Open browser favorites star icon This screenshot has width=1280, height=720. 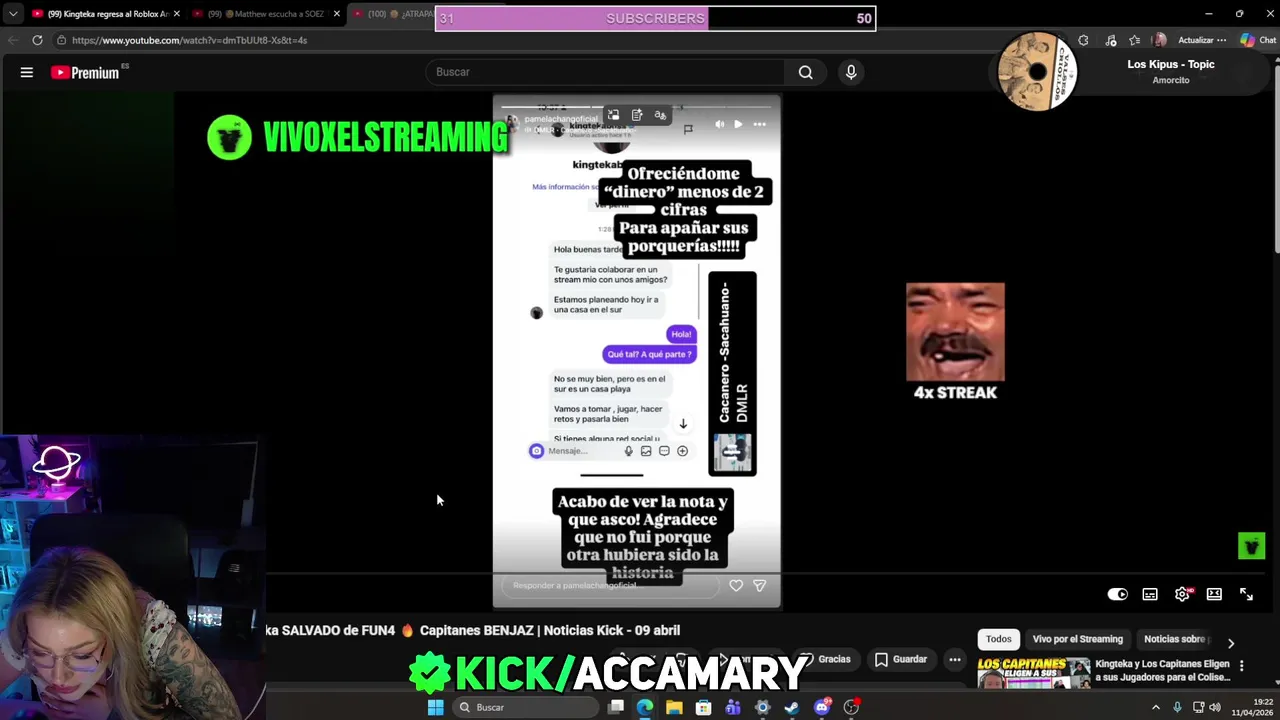[1134, 40]
